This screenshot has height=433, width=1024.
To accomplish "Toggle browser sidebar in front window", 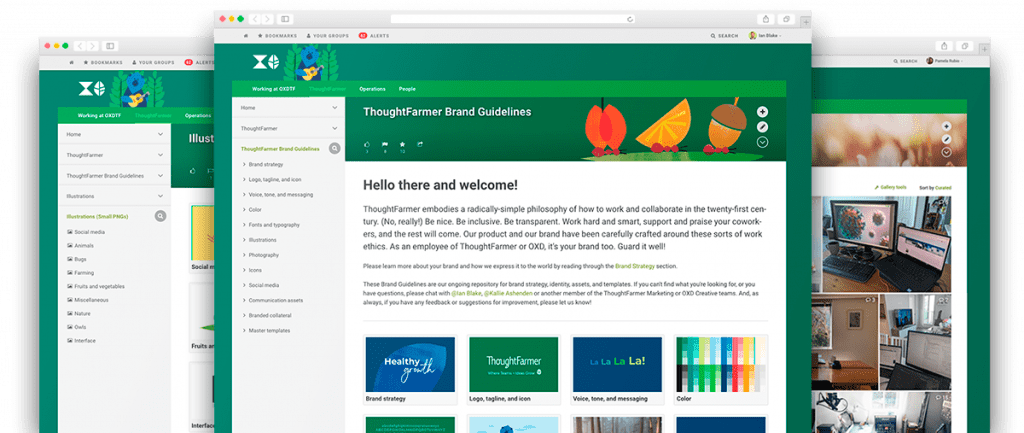I will point(285,19).
